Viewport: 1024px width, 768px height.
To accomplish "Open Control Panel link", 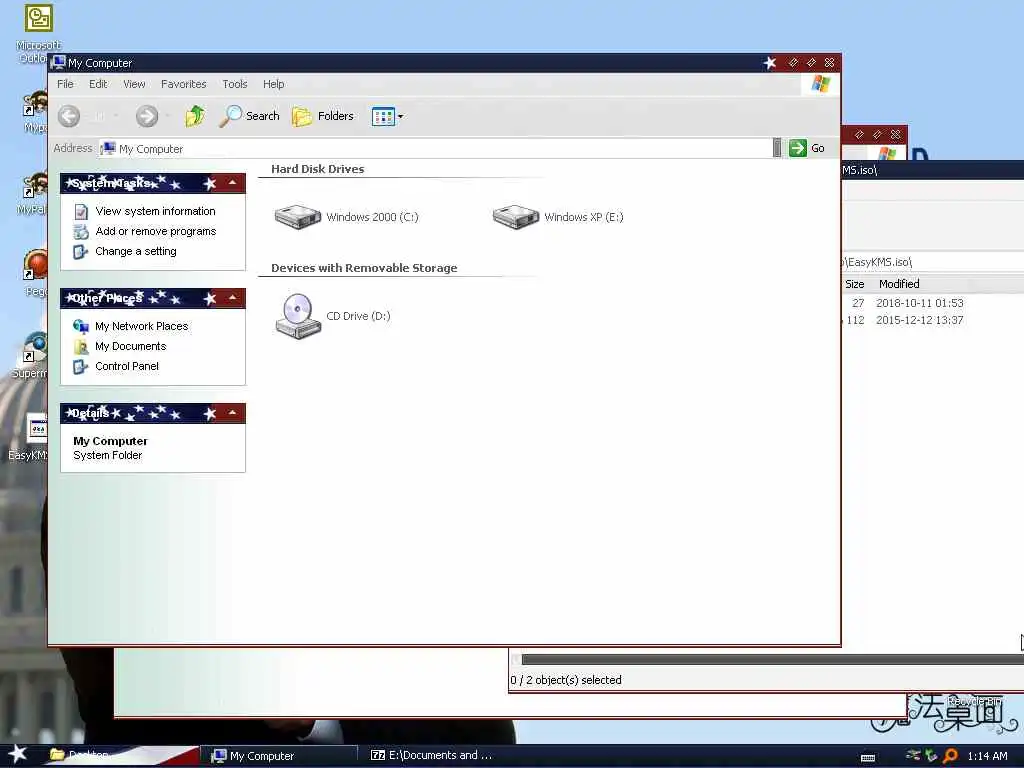I will pos(127,366).
